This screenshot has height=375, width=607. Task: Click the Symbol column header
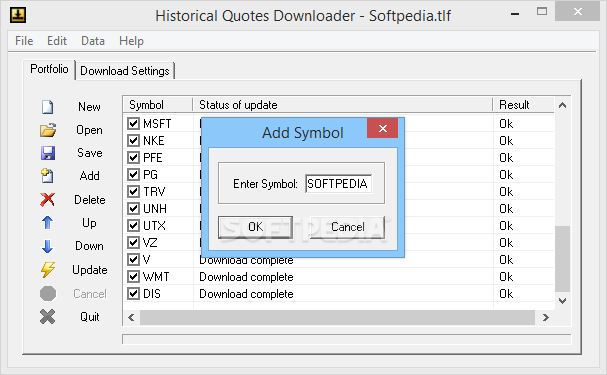click(158, 105)
